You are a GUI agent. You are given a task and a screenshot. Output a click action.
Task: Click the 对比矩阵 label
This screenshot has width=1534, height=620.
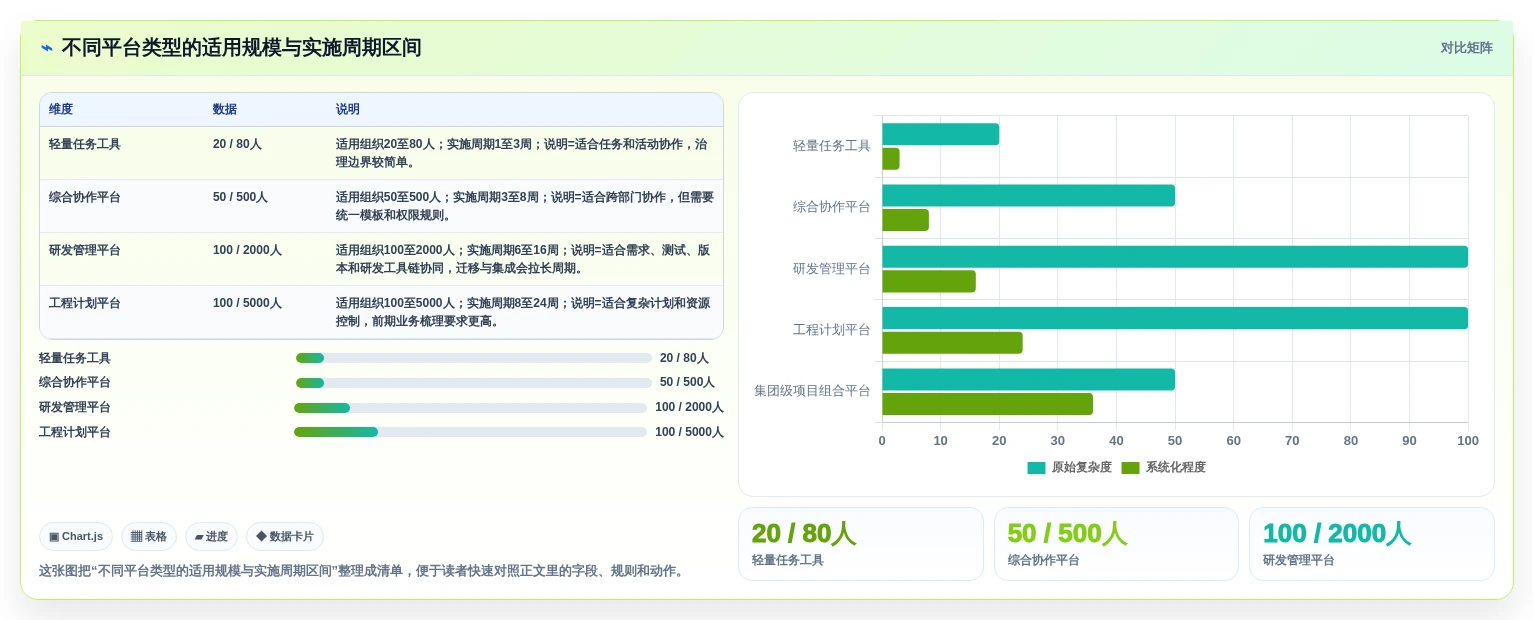tap(1466, 48)
